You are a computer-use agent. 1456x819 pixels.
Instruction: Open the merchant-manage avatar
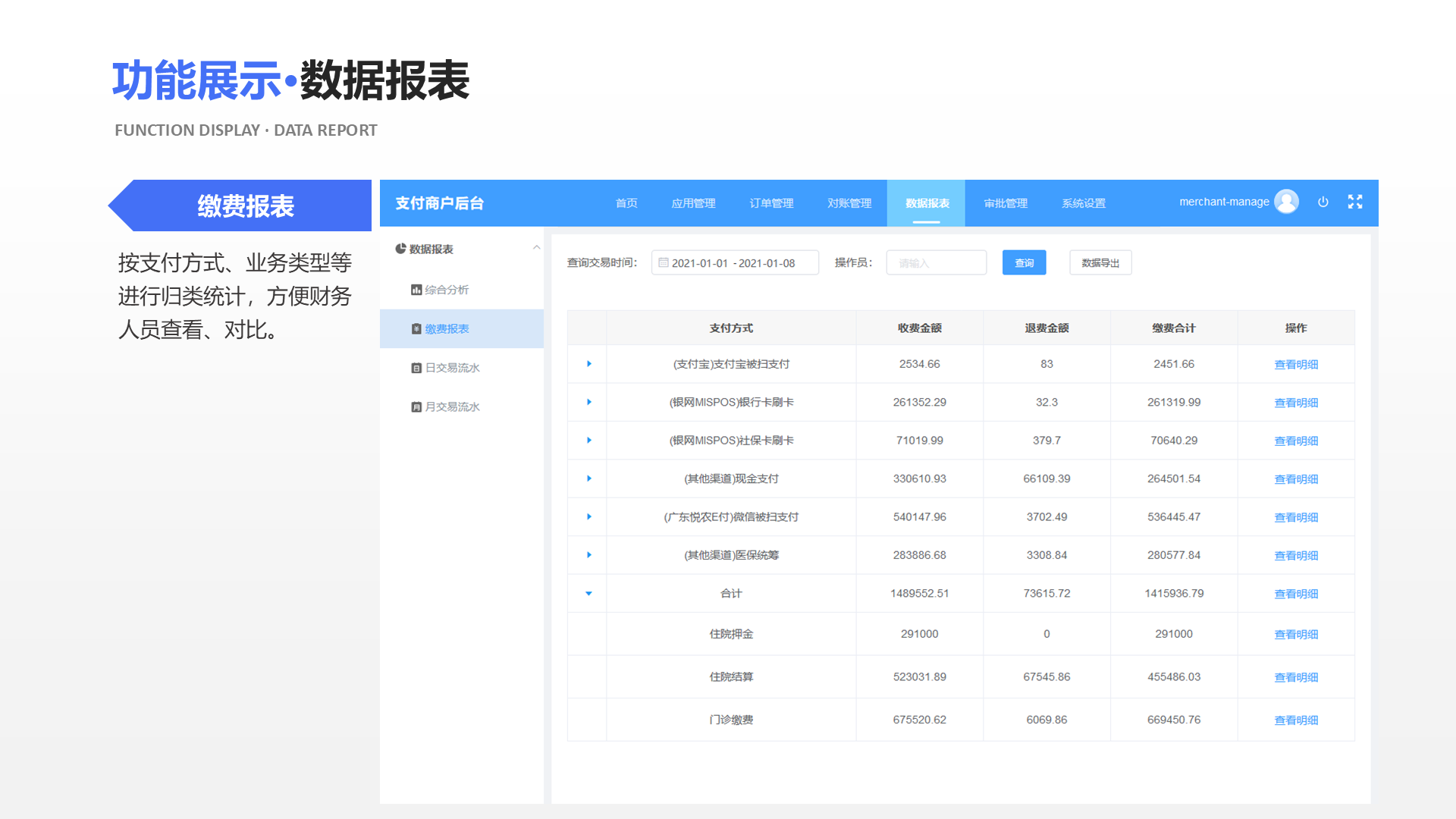1286,202
